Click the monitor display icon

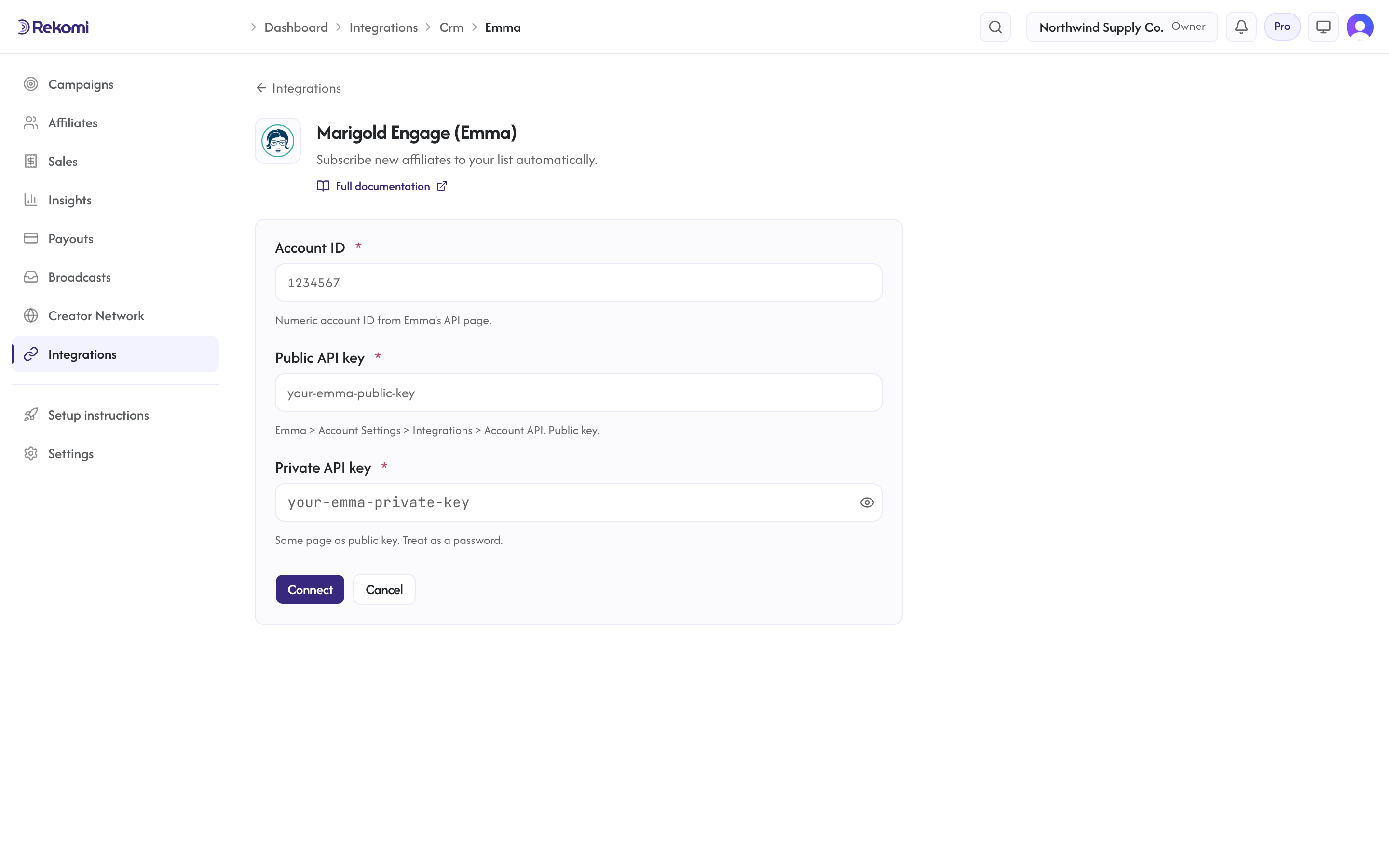[x=1323, y=27]
